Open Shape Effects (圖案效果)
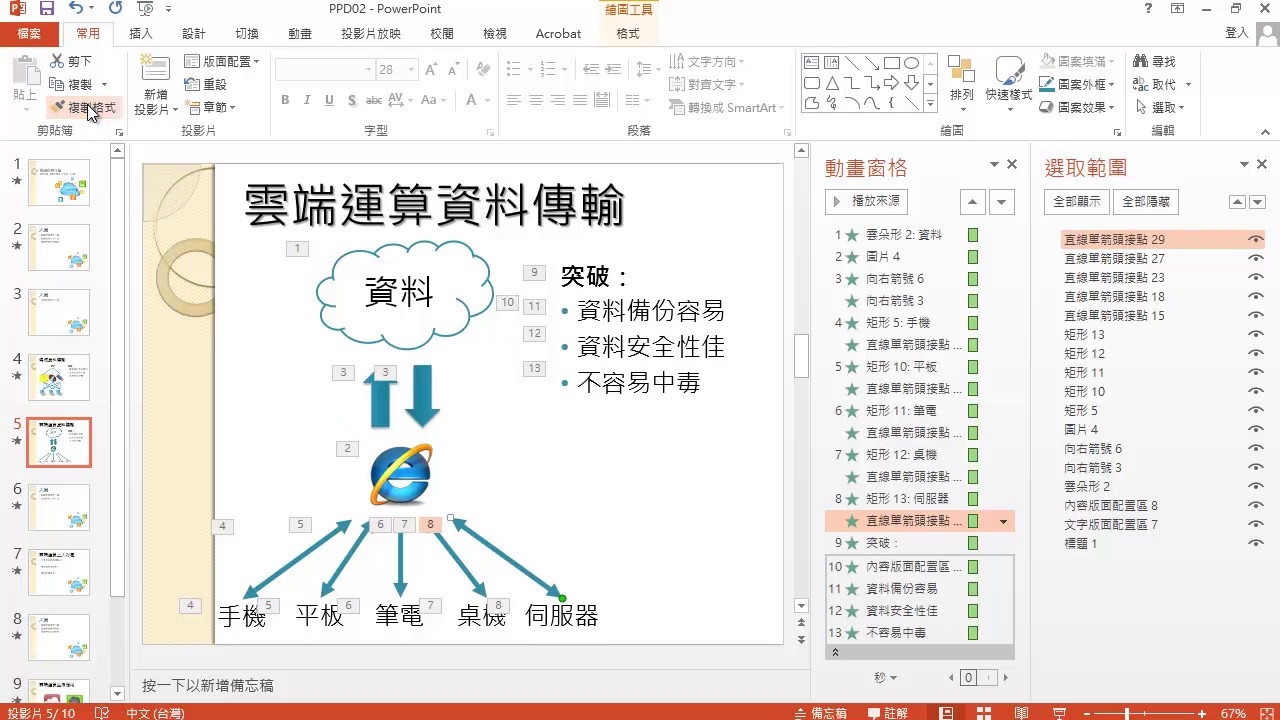 point(1078,107)
